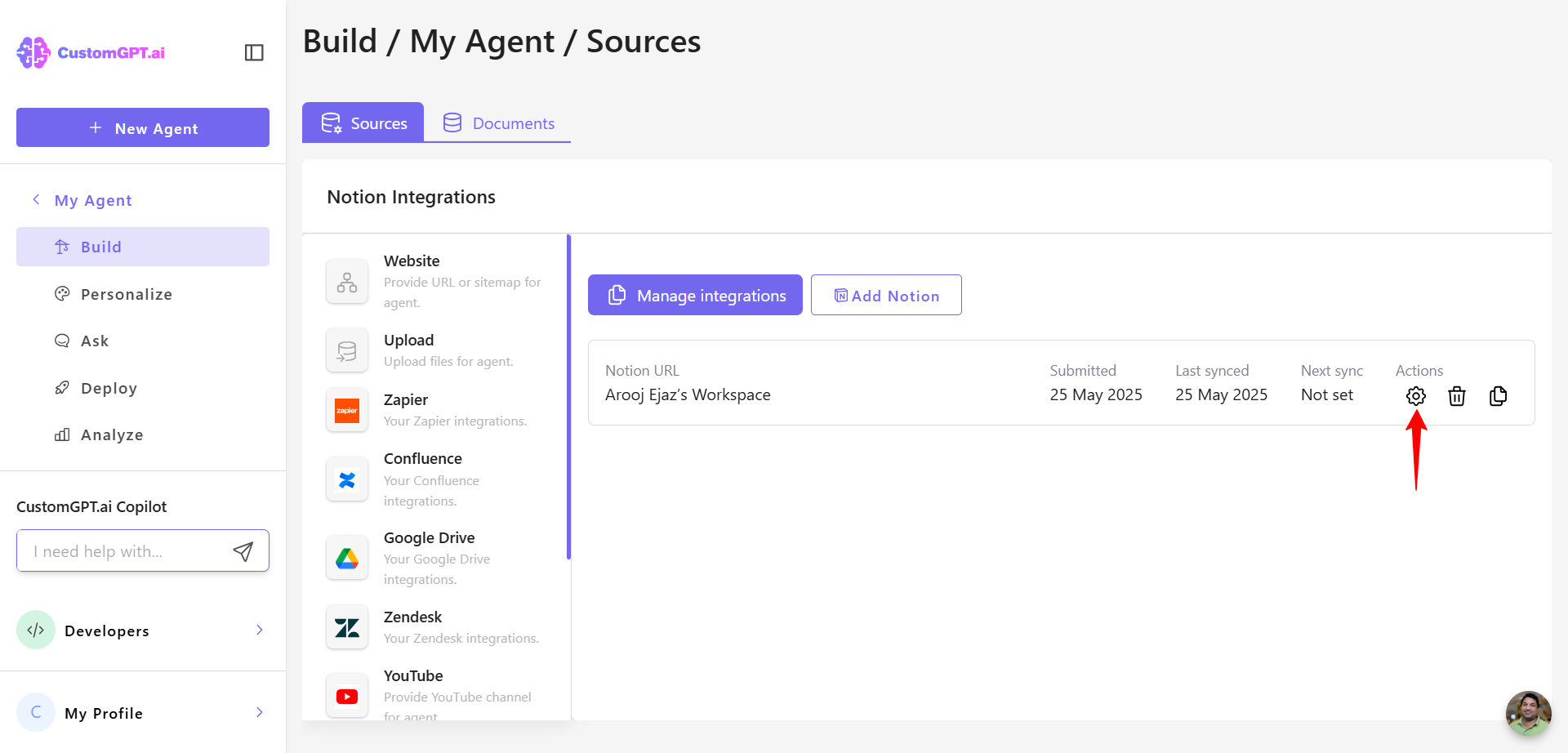Open the Build menu item
Viewport: 1568px width, 753px height.
click(x=143, y=247)
